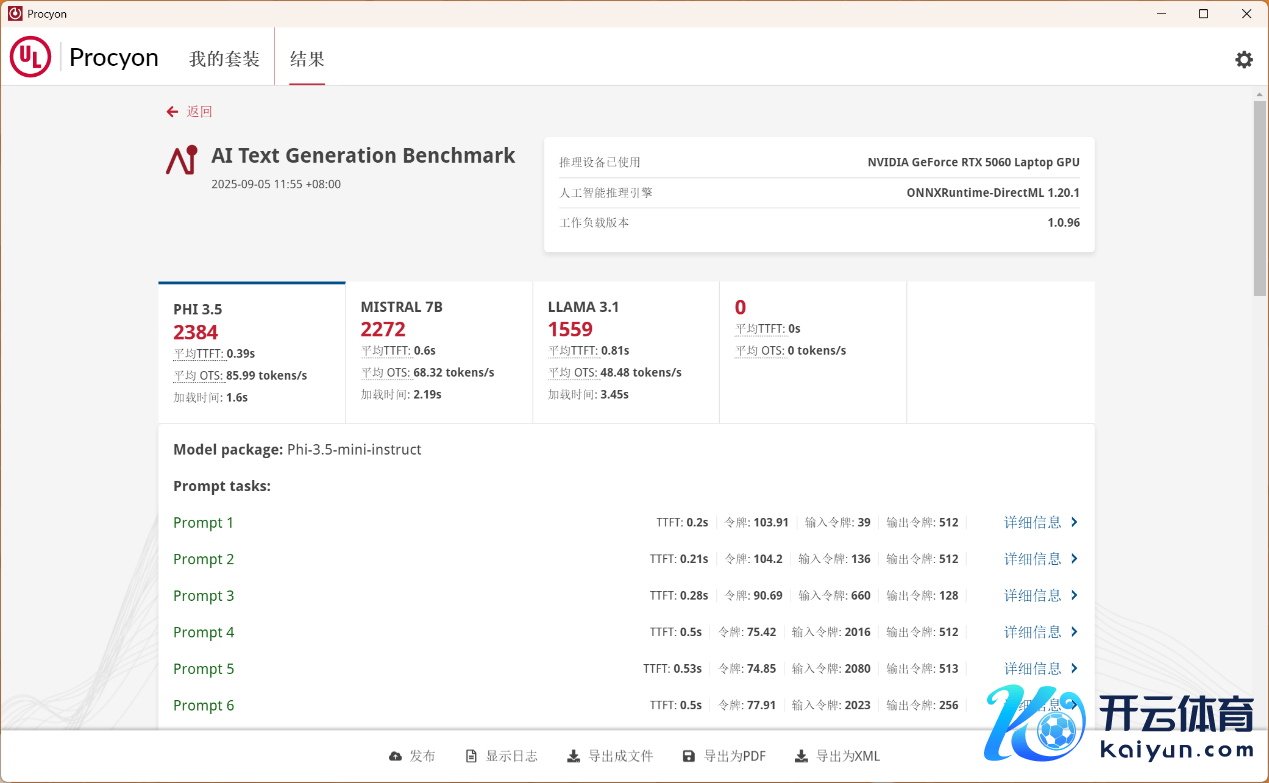The width and height of the screenshot is (1269, 783).
Task: Open settings via the gear icon
Action: tap(1243, 59)
